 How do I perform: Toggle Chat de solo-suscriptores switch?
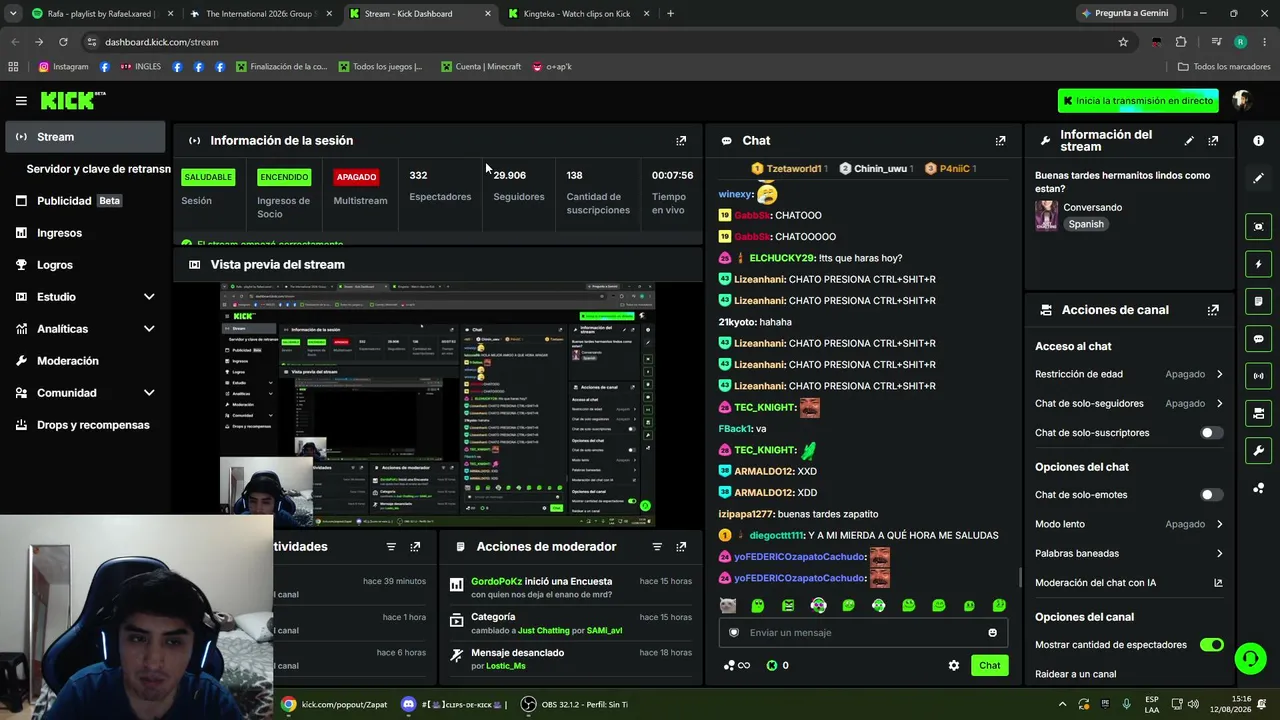(x=1211, y=433)
